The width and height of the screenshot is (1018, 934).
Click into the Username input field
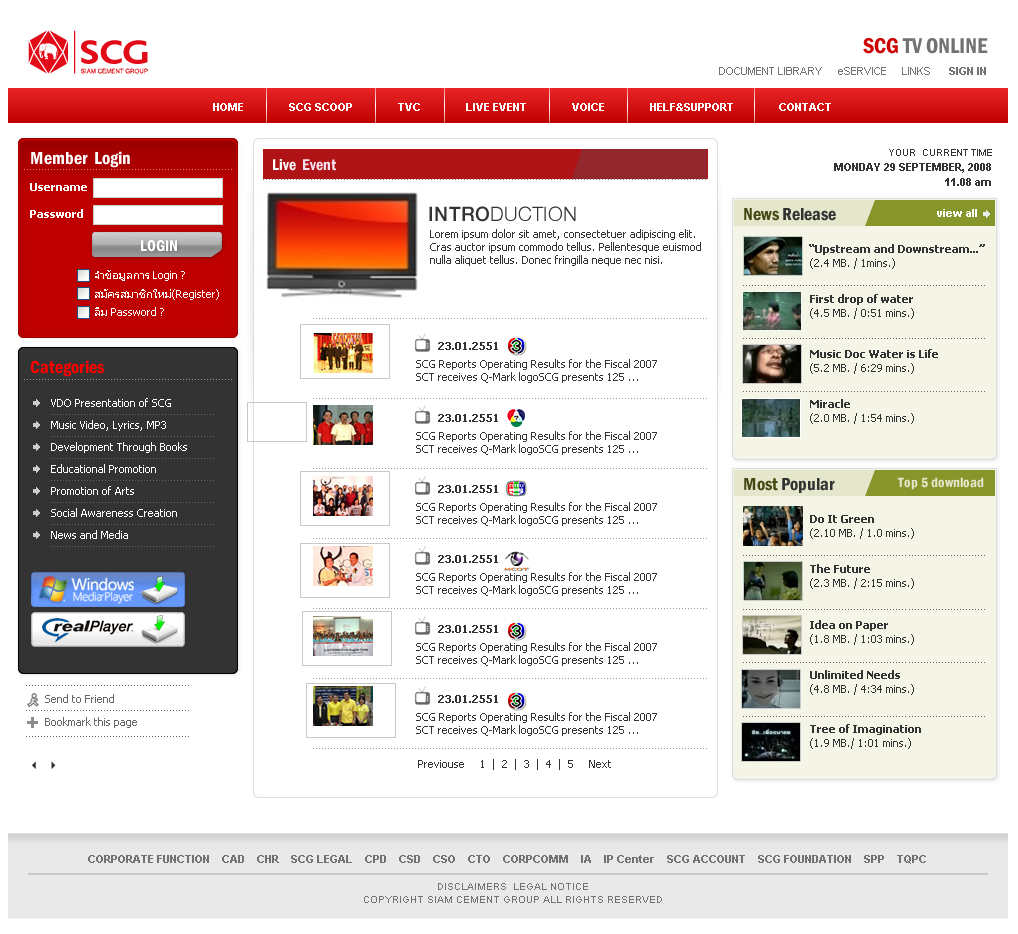[x=158, y=188]
